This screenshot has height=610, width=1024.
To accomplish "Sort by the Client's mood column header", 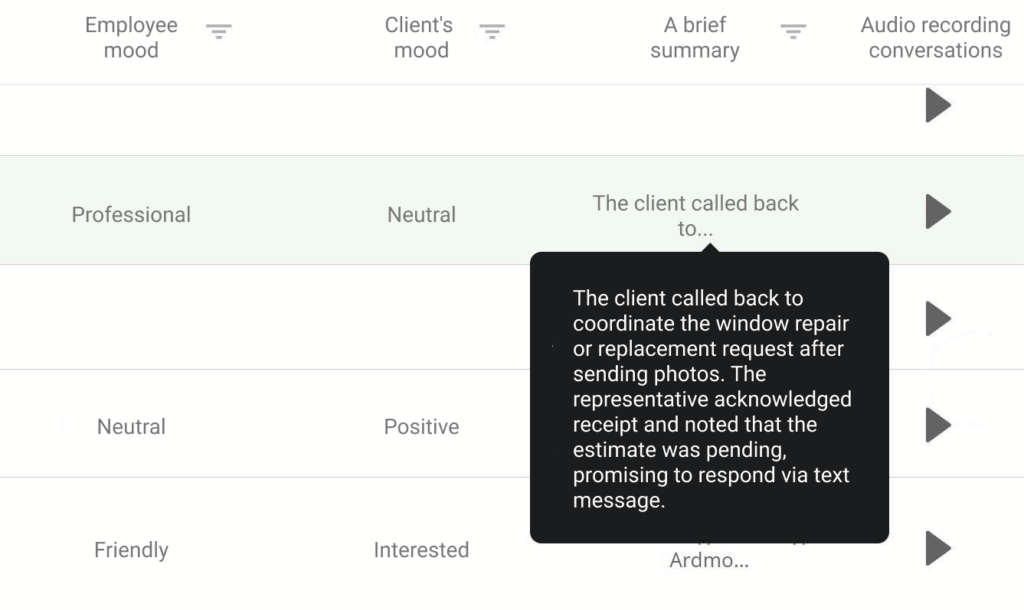I will tap(421, 37).
